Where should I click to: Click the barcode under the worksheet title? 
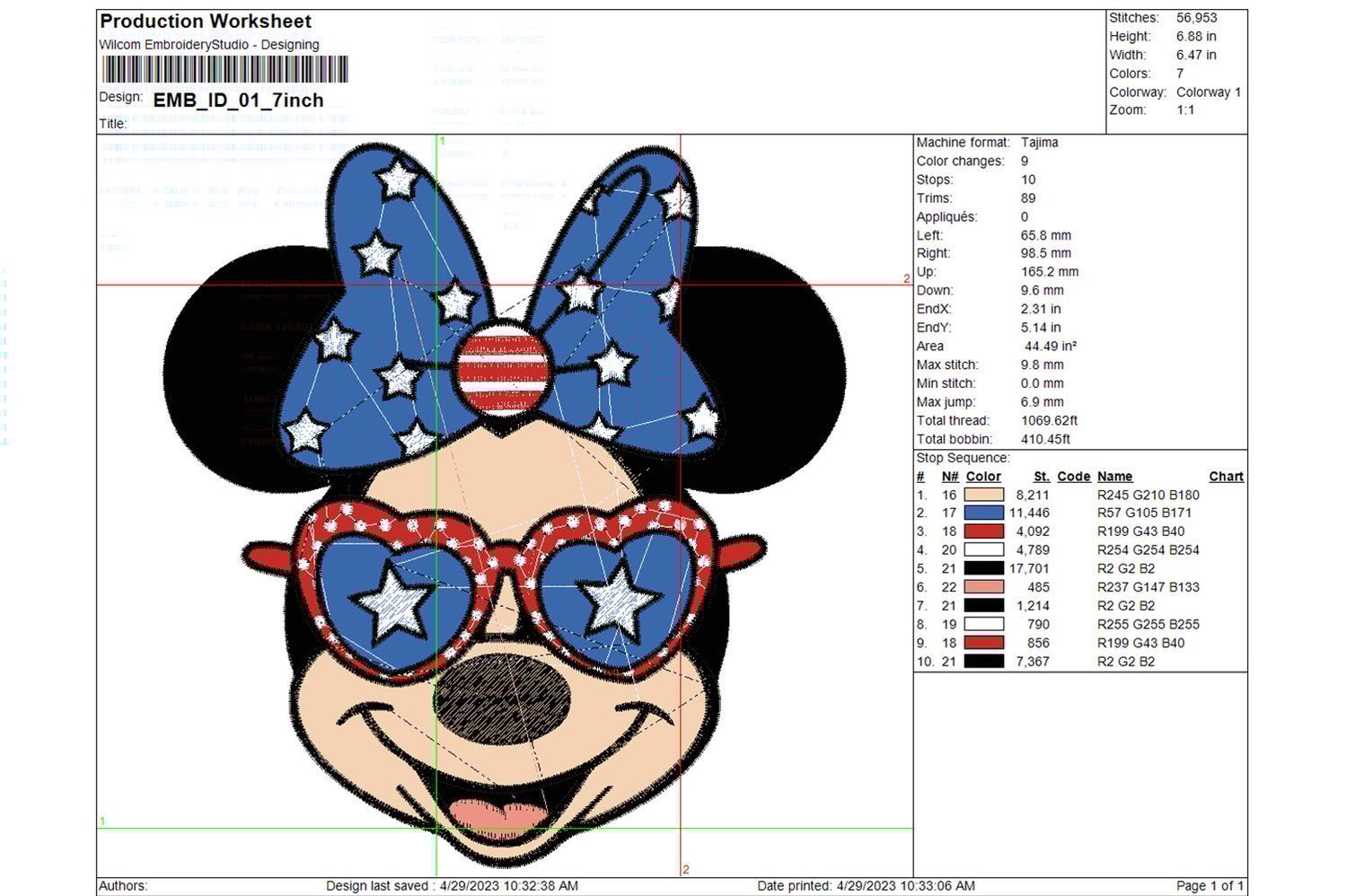(224, 69)
